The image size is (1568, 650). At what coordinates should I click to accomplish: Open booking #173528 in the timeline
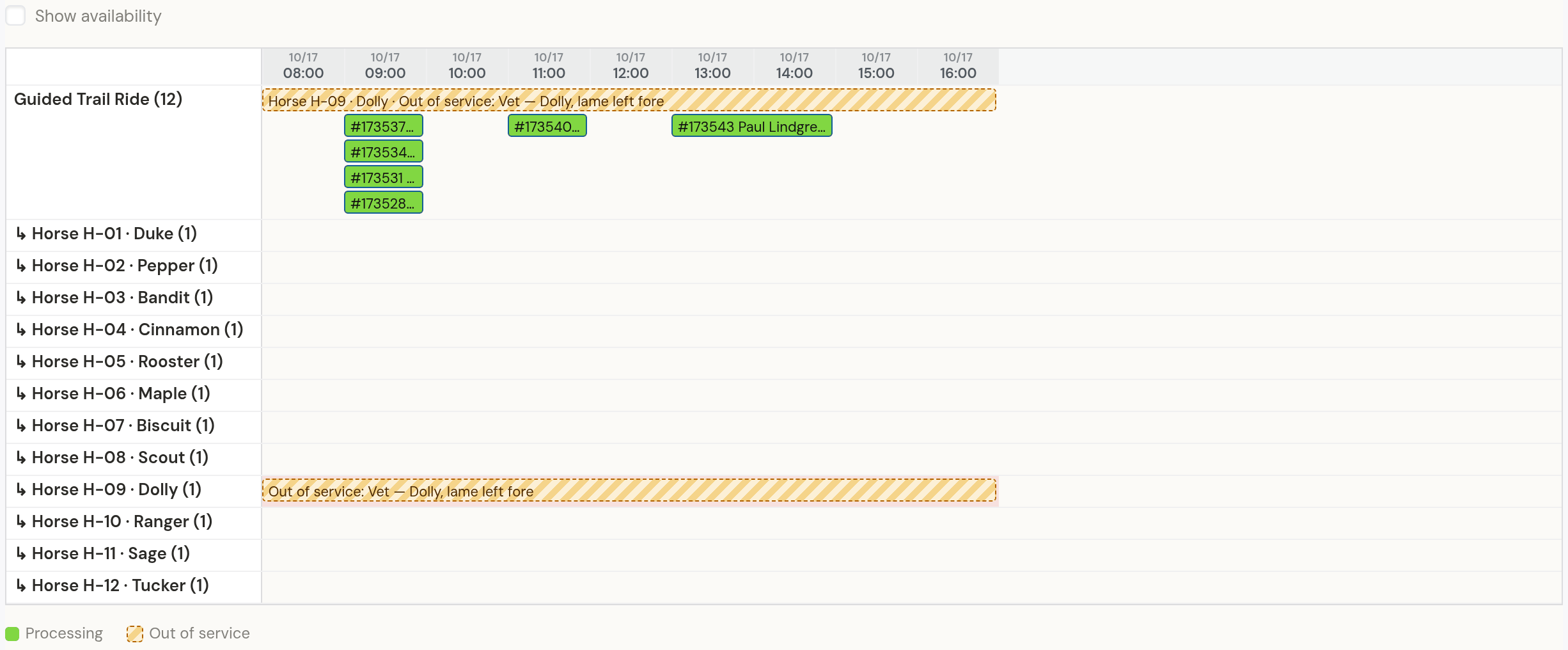tap(384, 203)
